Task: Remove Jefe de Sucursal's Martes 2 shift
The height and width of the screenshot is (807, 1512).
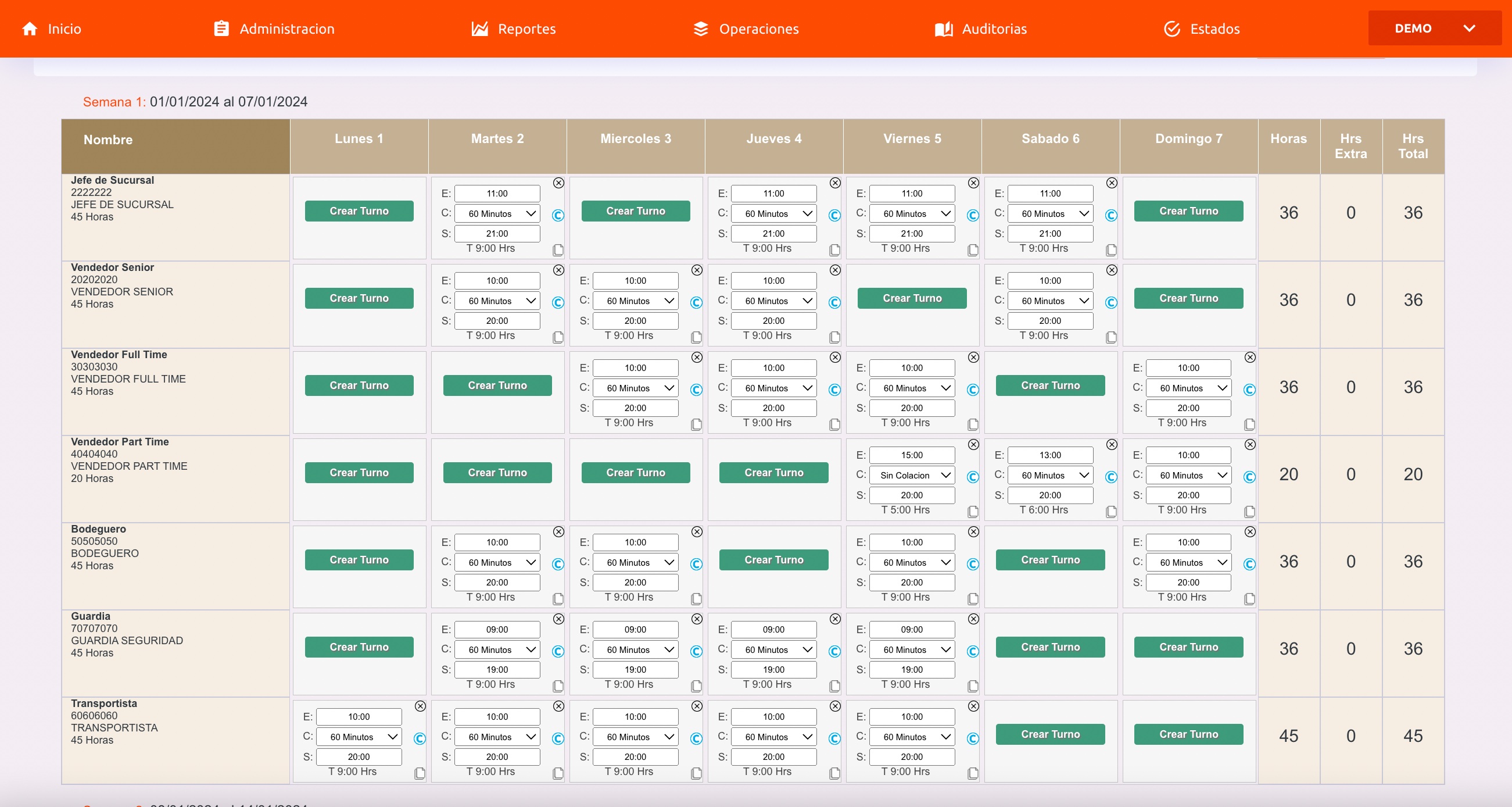Action: 558,183
